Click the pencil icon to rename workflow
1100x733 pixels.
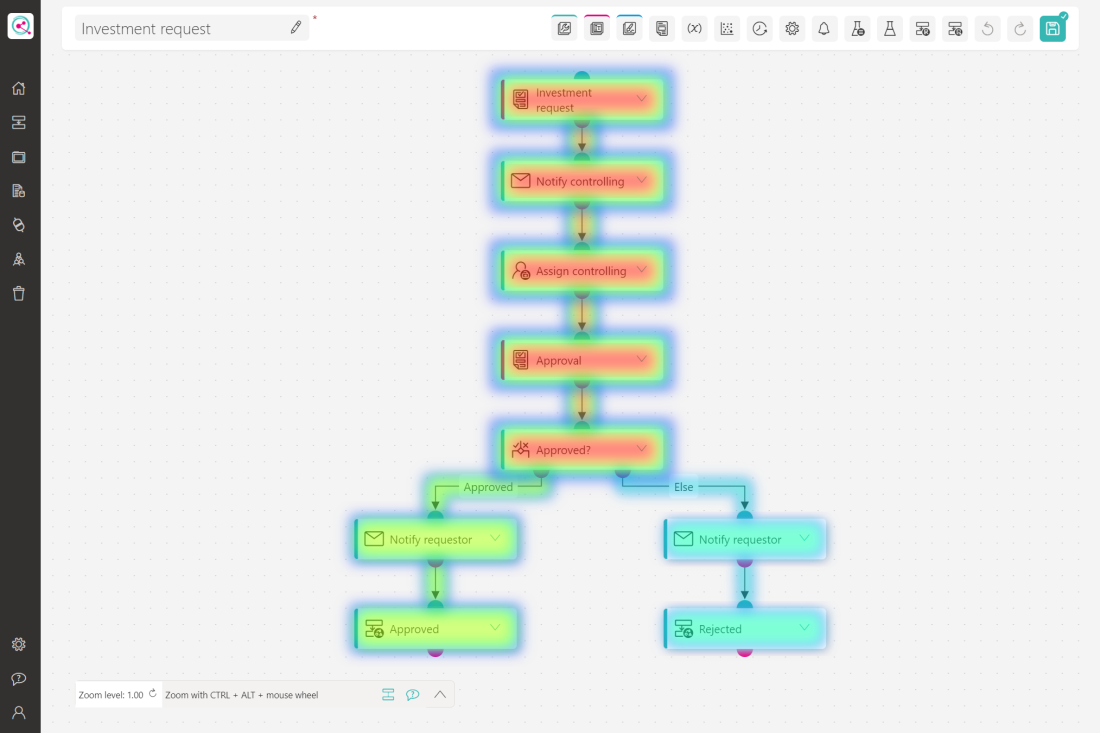(x=296, y=27)
